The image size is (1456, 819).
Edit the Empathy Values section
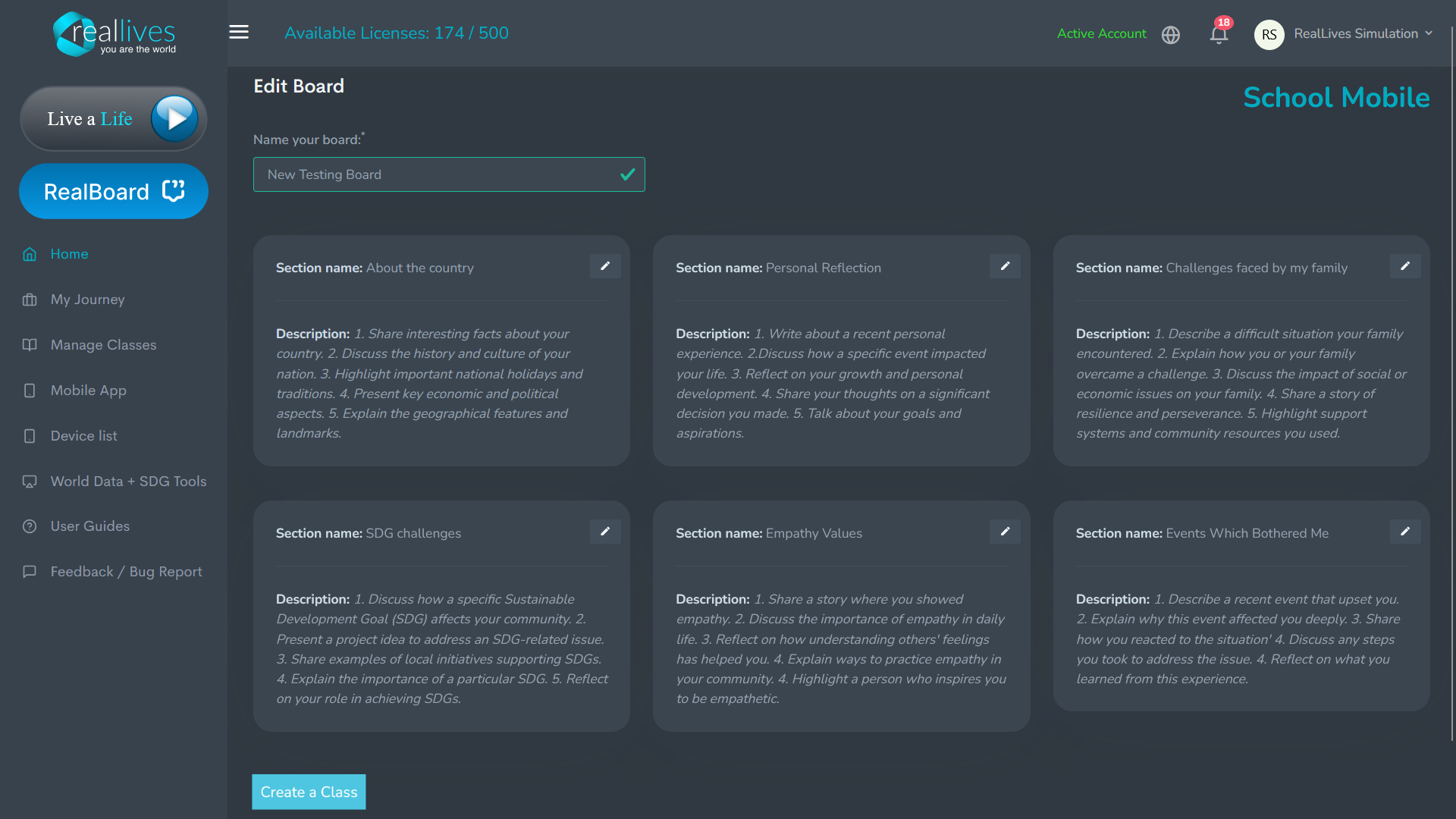click(x=1005, y=532)
